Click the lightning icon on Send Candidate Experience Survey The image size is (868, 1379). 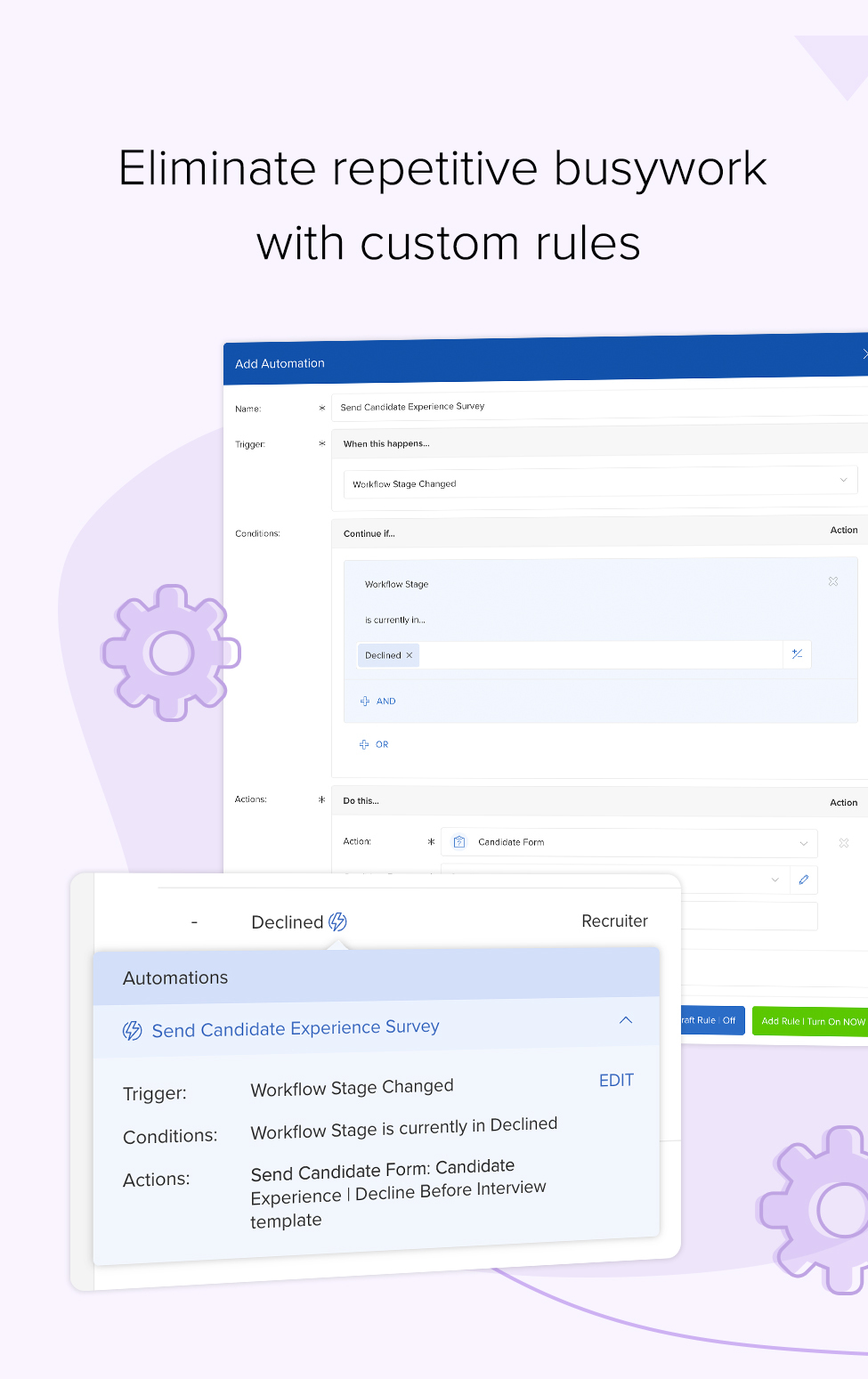[x=132, y=1030]
